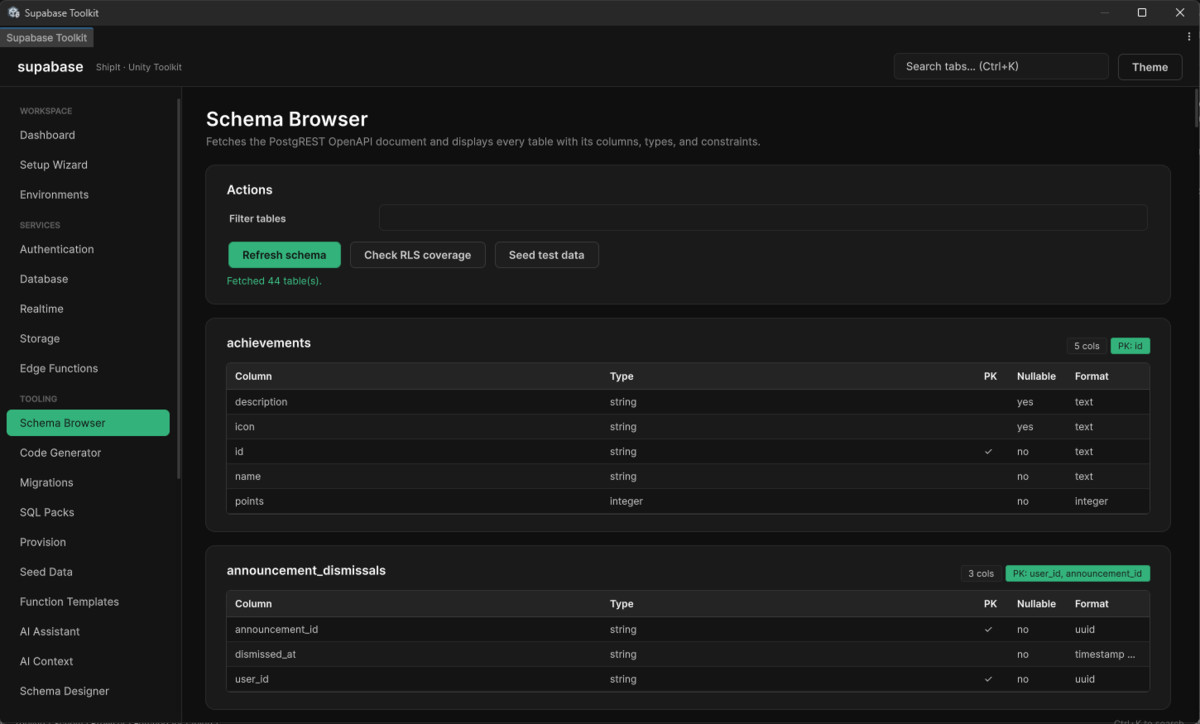
Task: Open Migrations tool
Action: tap(88, 483)
